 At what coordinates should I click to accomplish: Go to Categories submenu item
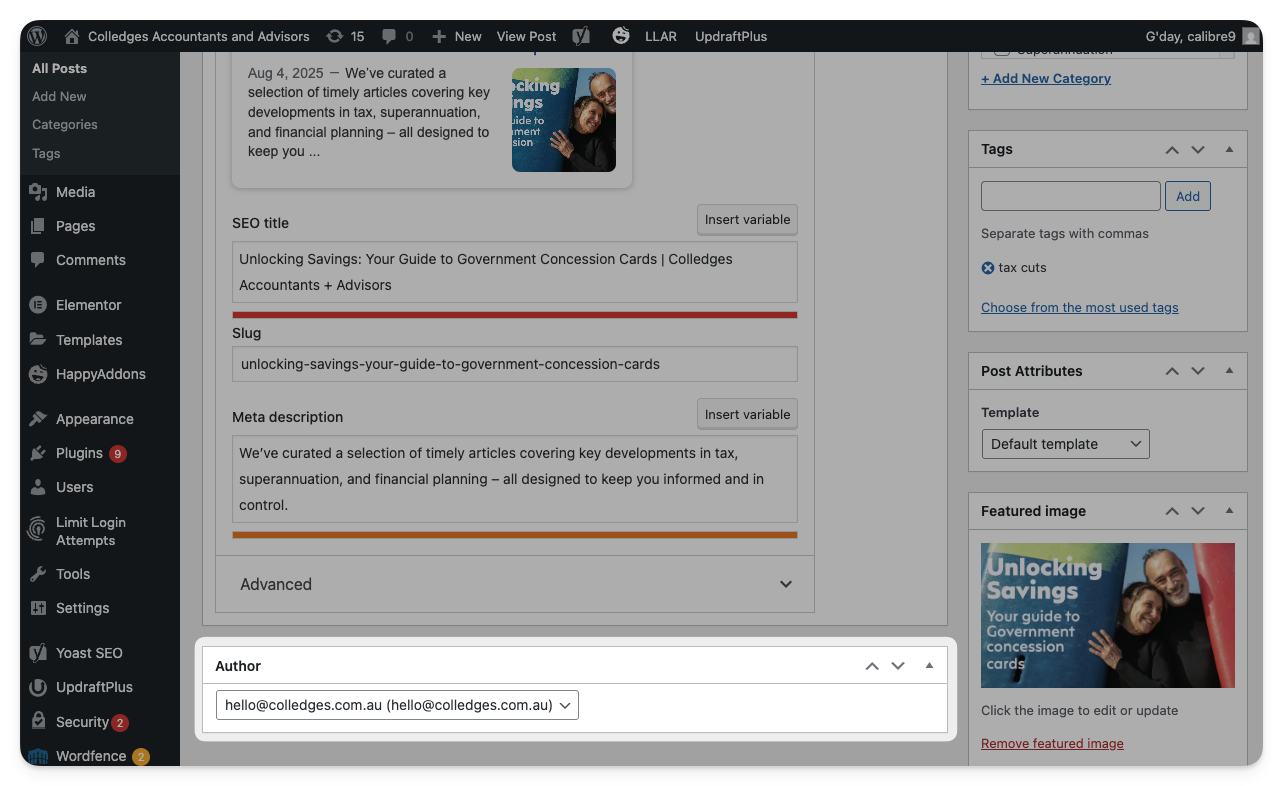coord(64,125)
